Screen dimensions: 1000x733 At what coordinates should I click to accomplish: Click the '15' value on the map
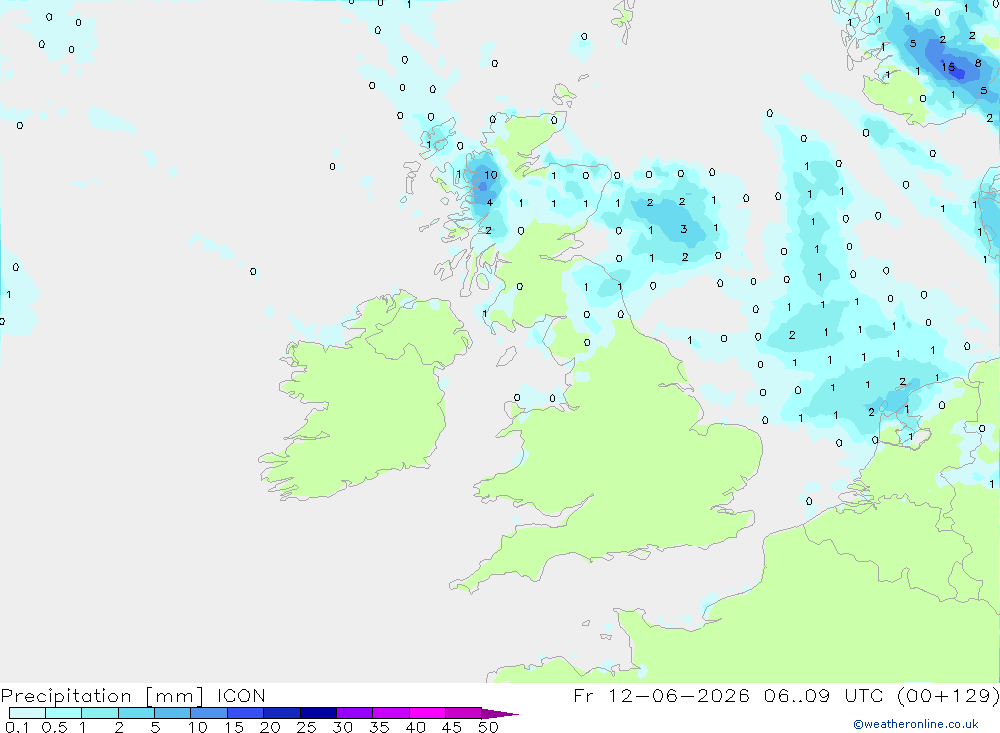click(948, 66)
